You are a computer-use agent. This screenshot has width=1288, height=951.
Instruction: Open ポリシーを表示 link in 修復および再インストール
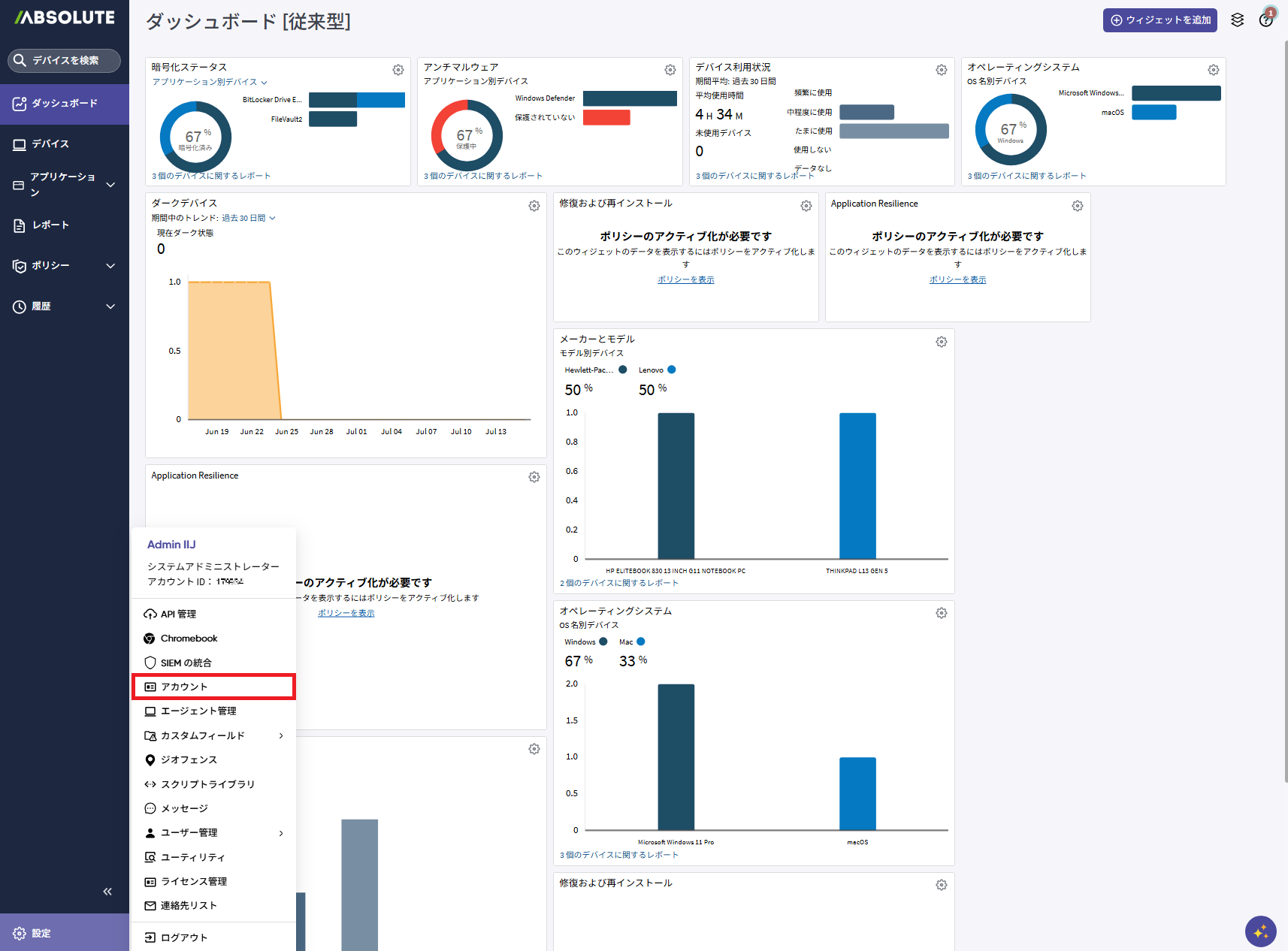coord(686,279)
